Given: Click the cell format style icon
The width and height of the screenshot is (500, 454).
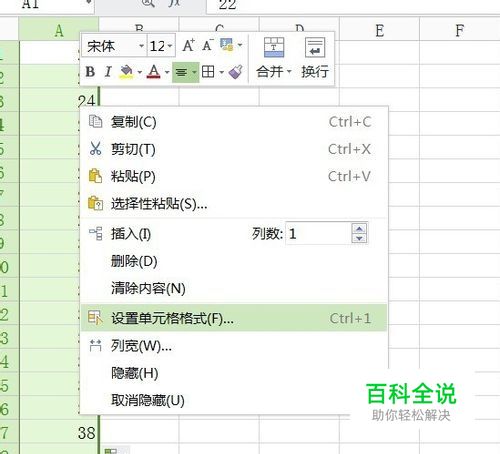Looking at the screenshot, I should tap(227, 45).
